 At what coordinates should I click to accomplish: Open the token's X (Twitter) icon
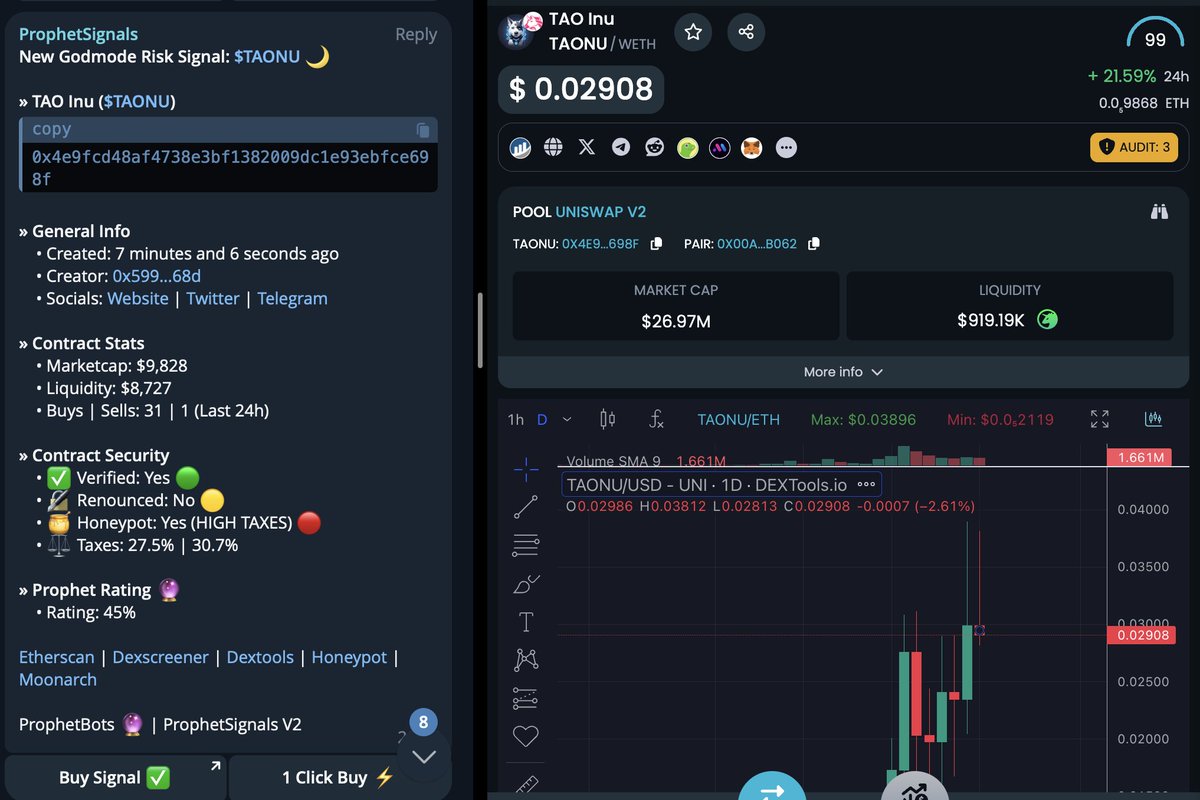(587, 147)
